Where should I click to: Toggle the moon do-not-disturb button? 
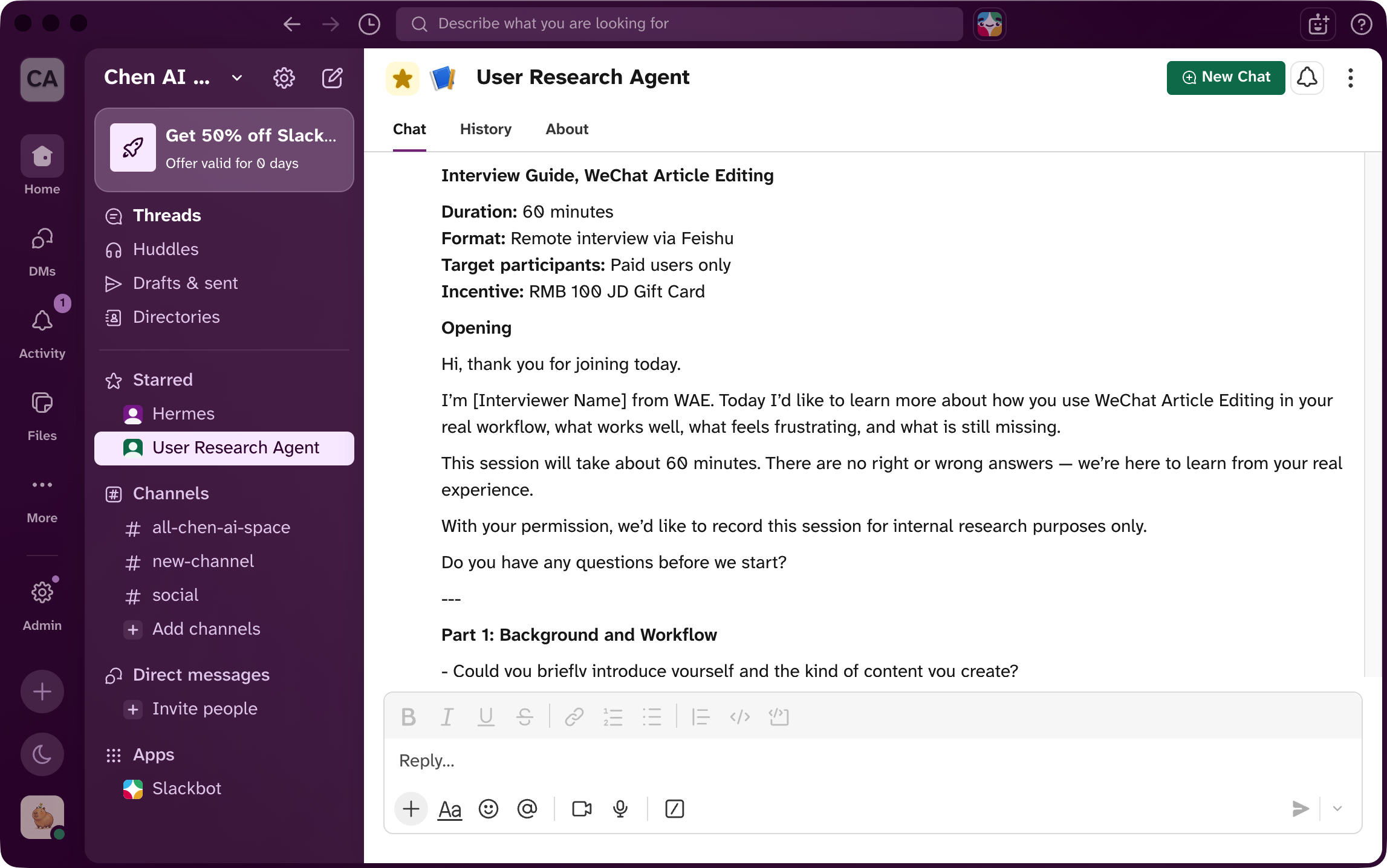pos(42,754)
